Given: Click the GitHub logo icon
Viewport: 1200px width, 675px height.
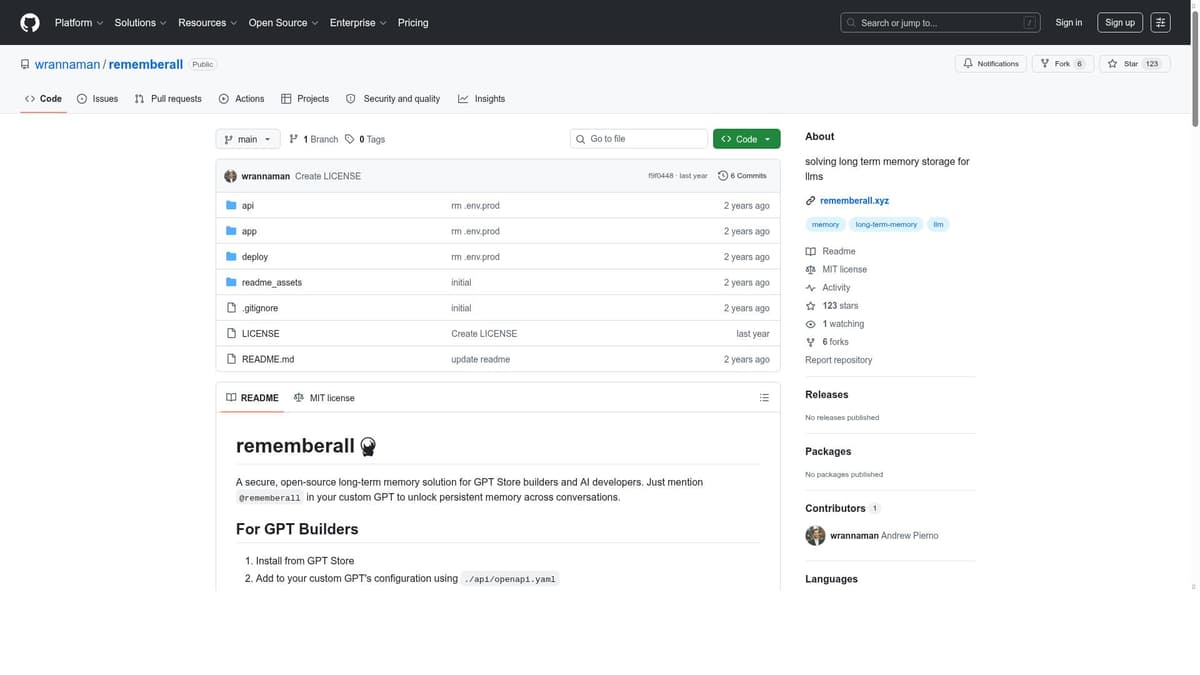Looking at the screenshot, I should pyautogui.click(x=30, y=22).
